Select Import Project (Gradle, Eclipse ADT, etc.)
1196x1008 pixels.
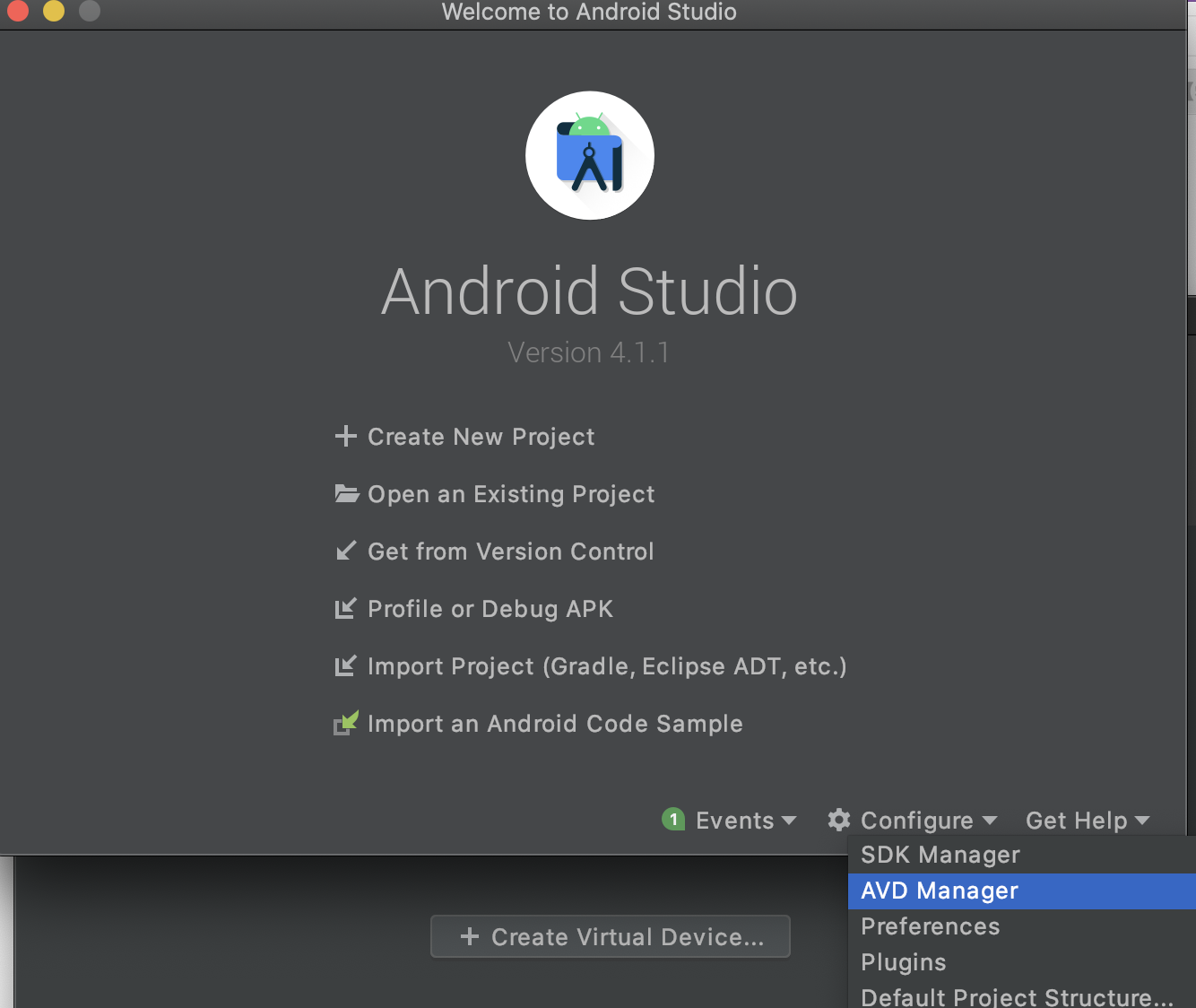click(607, 666)
